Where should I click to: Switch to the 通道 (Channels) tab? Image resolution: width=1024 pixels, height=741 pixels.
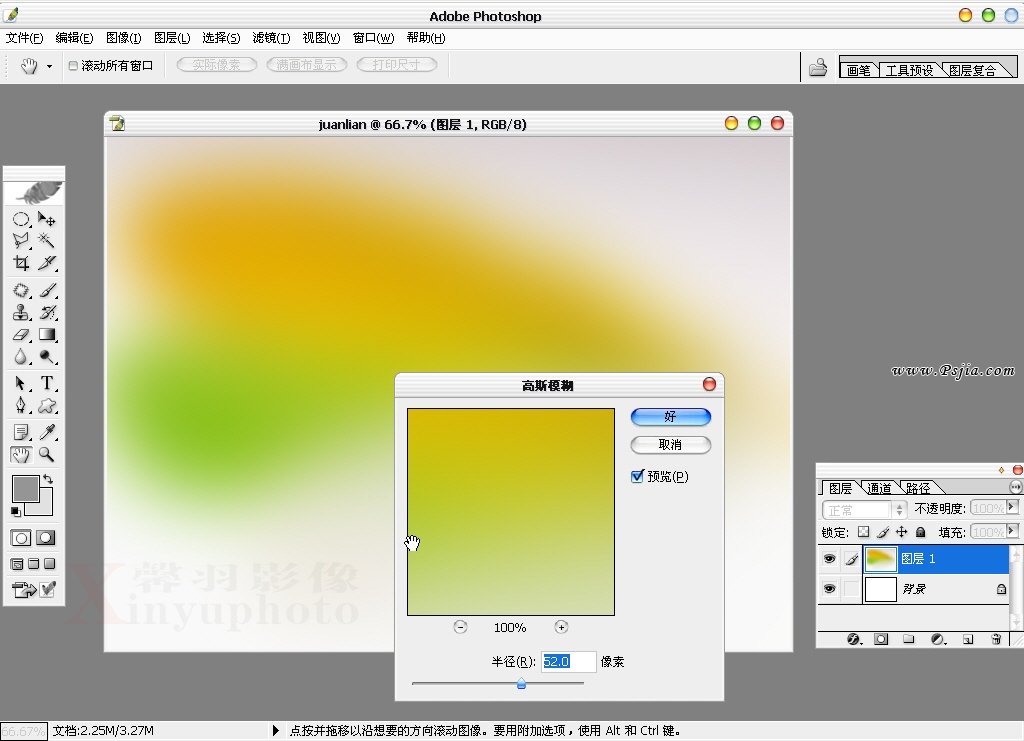click(879, 488)
